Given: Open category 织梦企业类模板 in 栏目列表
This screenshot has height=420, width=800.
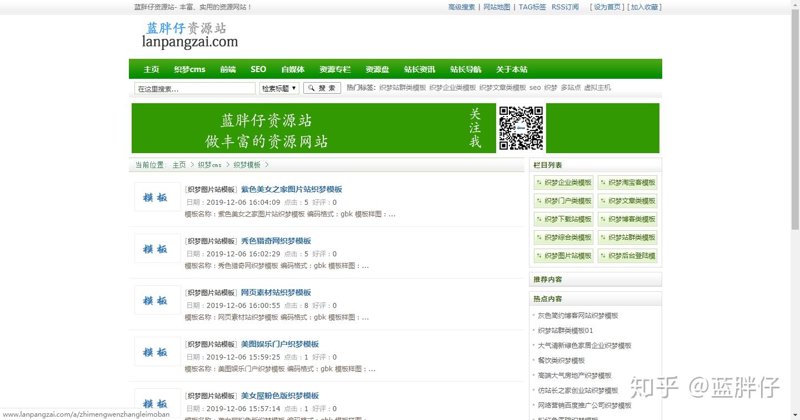Looking at the screenshot, I should [564, 182].
